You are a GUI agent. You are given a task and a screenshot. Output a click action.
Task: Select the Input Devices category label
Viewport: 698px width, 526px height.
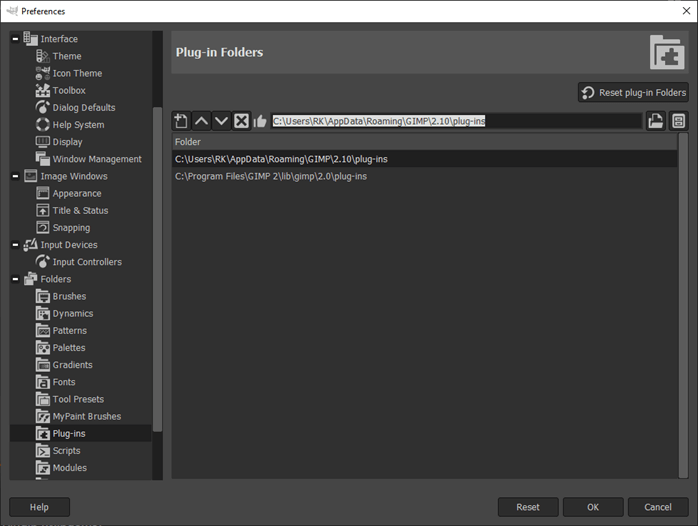pos(69,245)
